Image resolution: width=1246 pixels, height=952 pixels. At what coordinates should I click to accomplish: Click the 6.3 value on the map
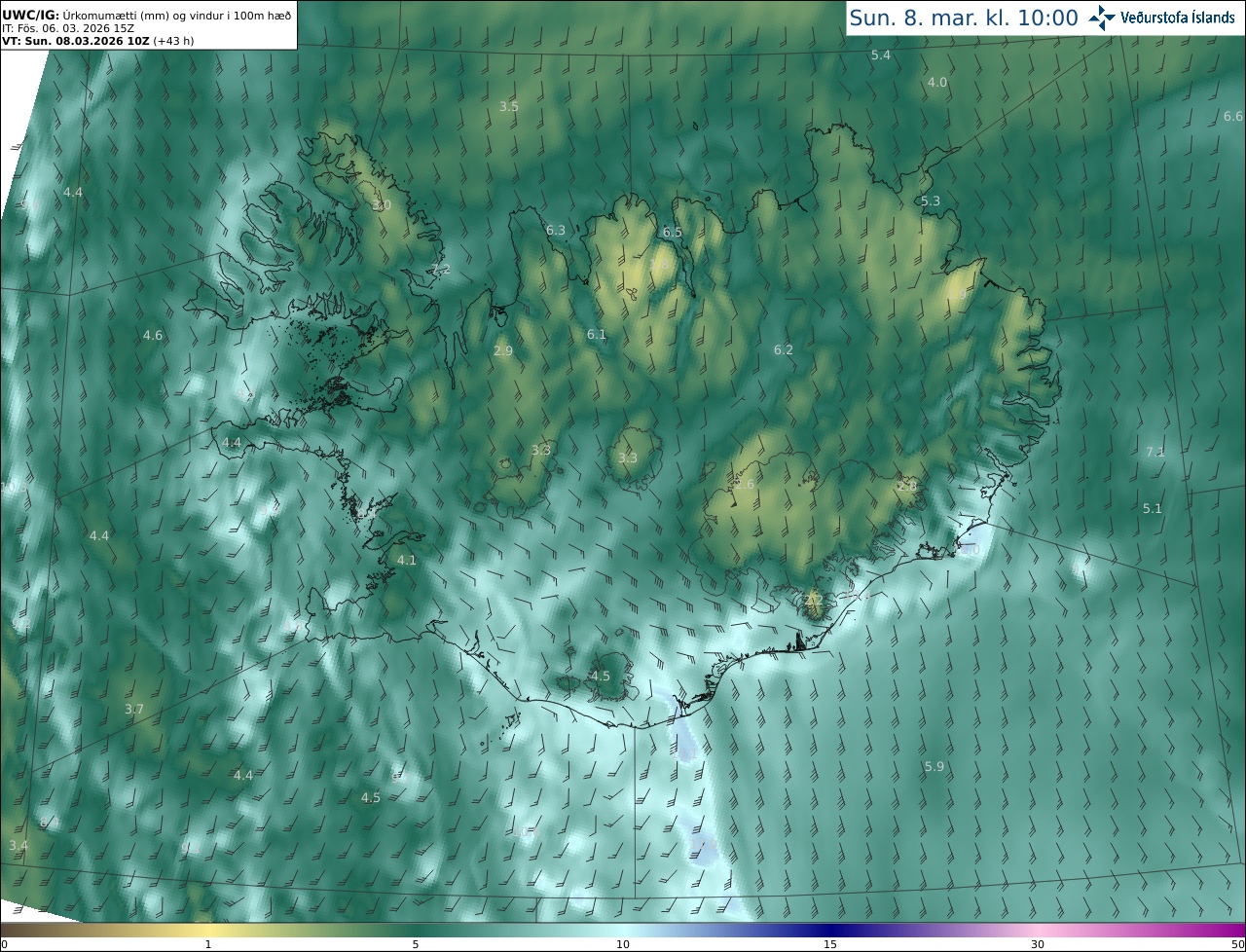pyautogui.click(x=556, y=231)
